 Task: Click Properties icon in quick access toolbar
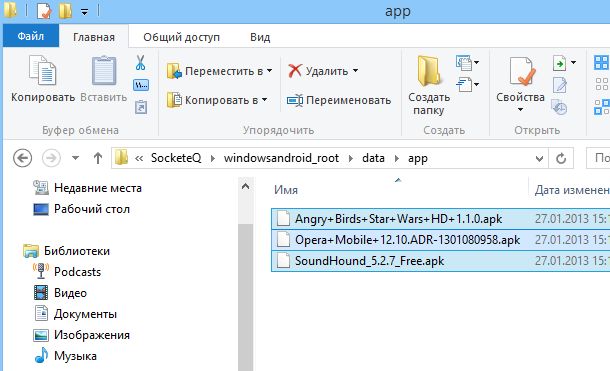pyautogui.click(x=44, y=10)
